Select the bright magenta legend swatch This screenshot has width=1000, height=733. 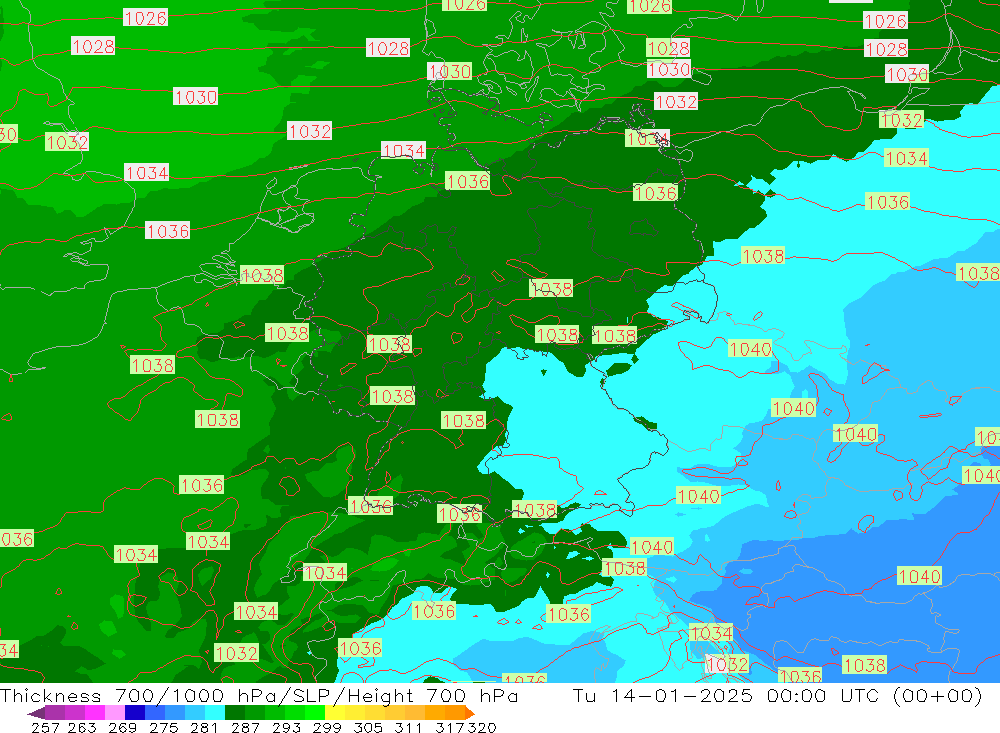95,713
